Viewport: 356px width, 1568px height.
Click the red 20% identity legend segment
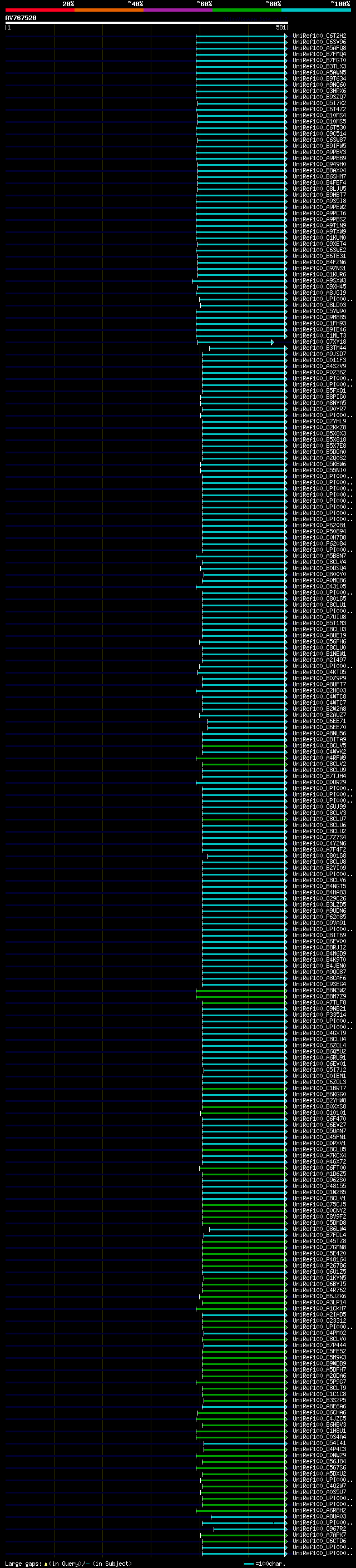(x=39, y=10)
